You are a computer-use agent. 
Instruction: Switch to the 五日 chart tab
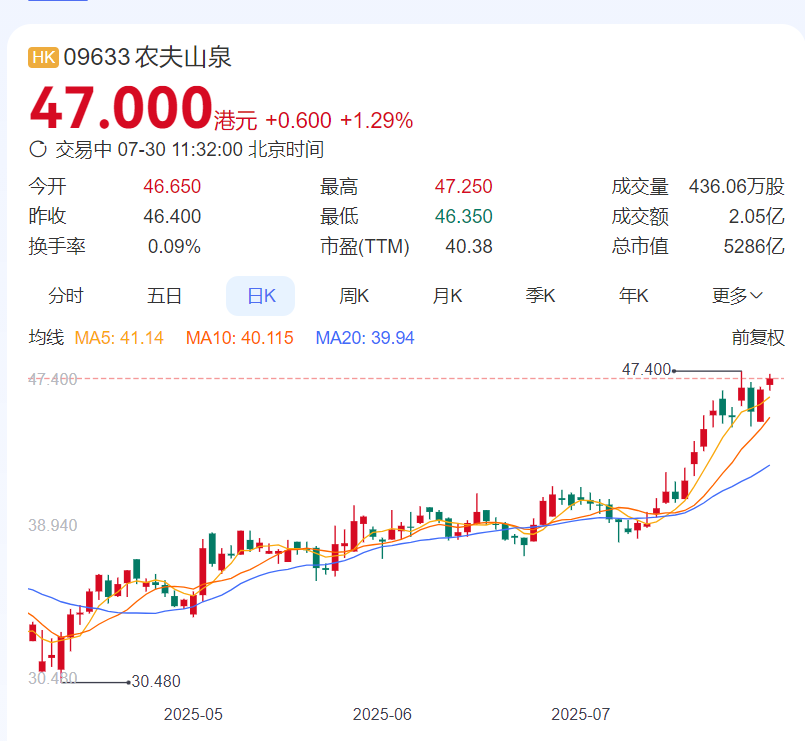[x=164, y=296]
